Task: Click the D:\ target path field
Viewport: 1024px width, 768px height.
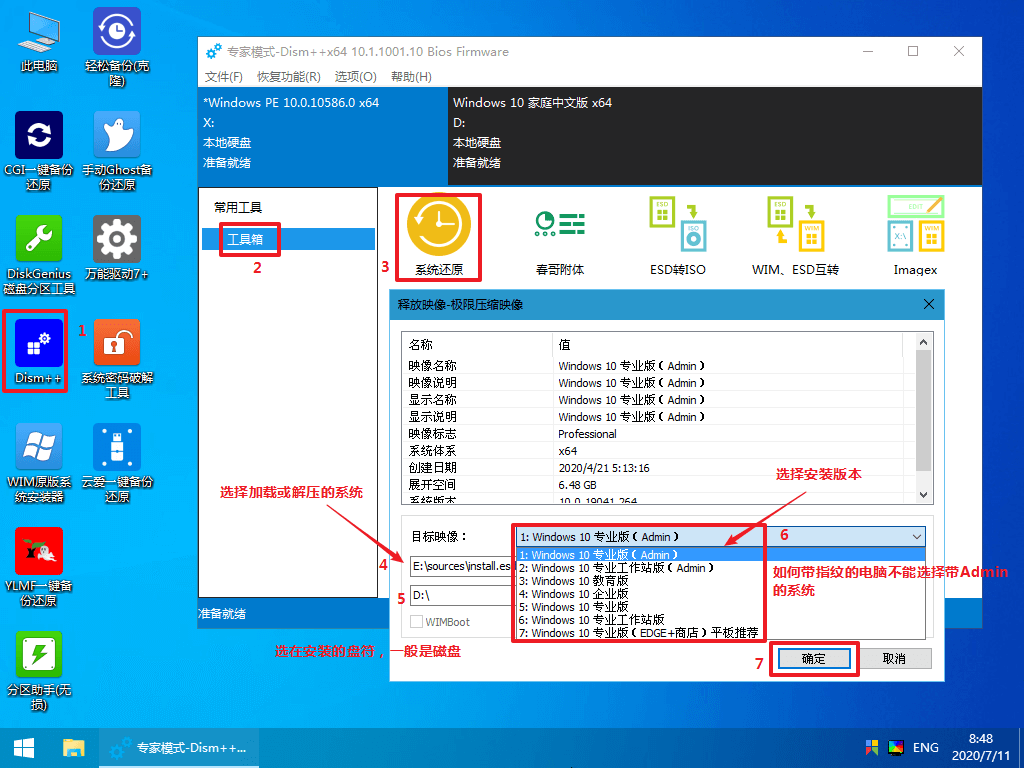Action: coord(460,595)
